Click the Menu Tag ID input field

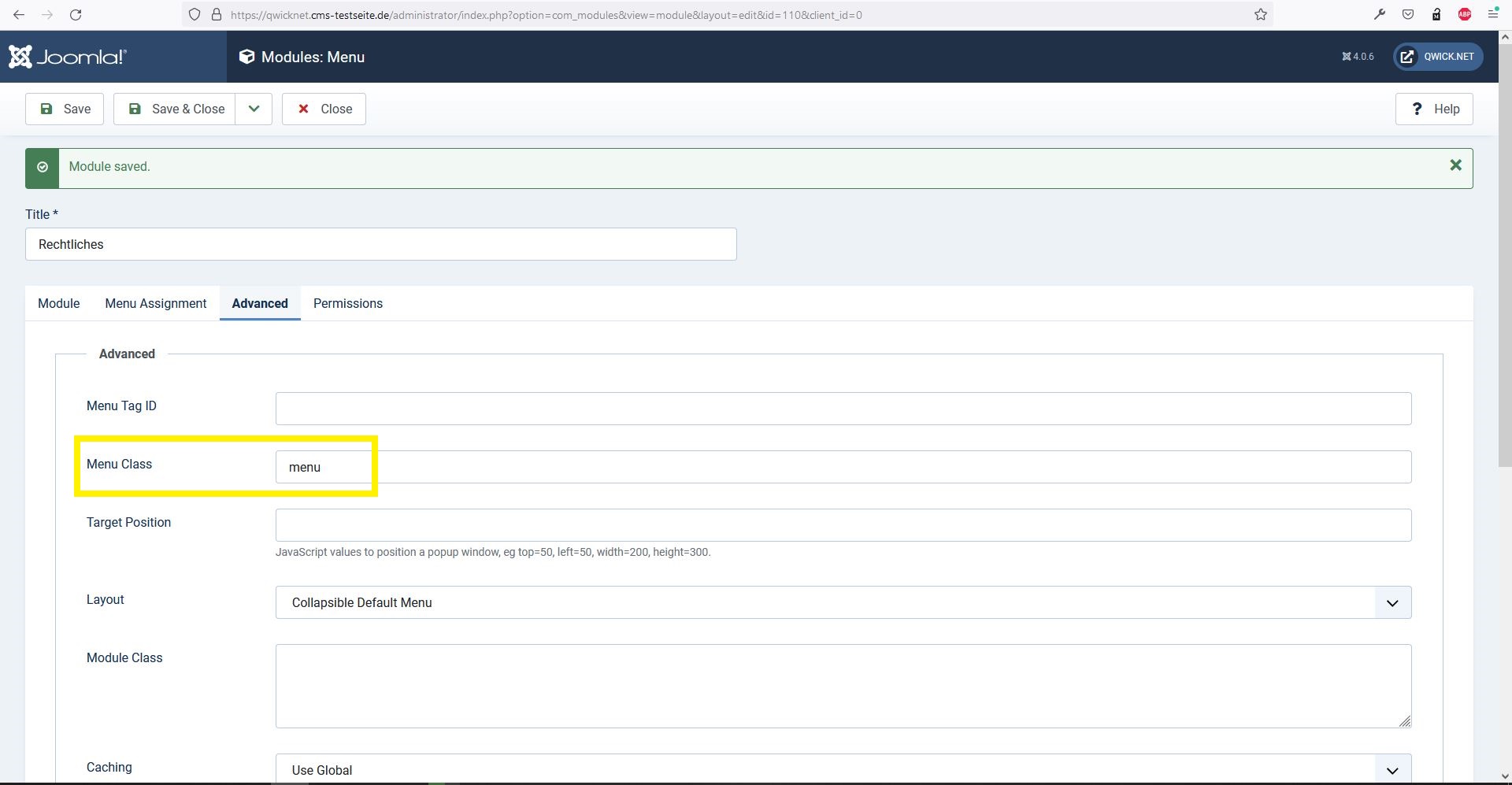point(843,409)
